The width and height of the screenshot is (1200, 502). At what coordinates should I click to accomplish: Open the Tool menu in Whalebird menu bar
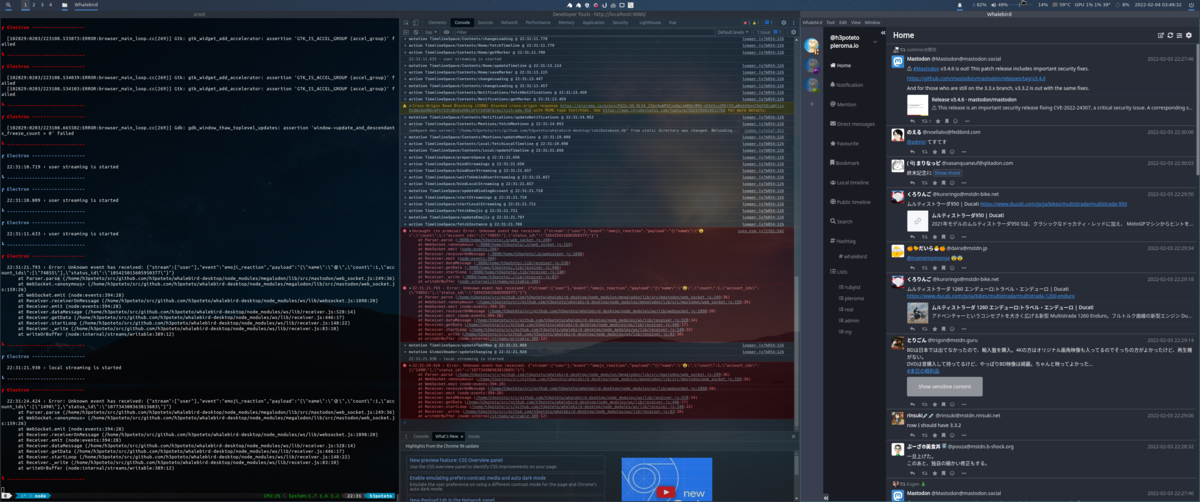coord(831,22)
